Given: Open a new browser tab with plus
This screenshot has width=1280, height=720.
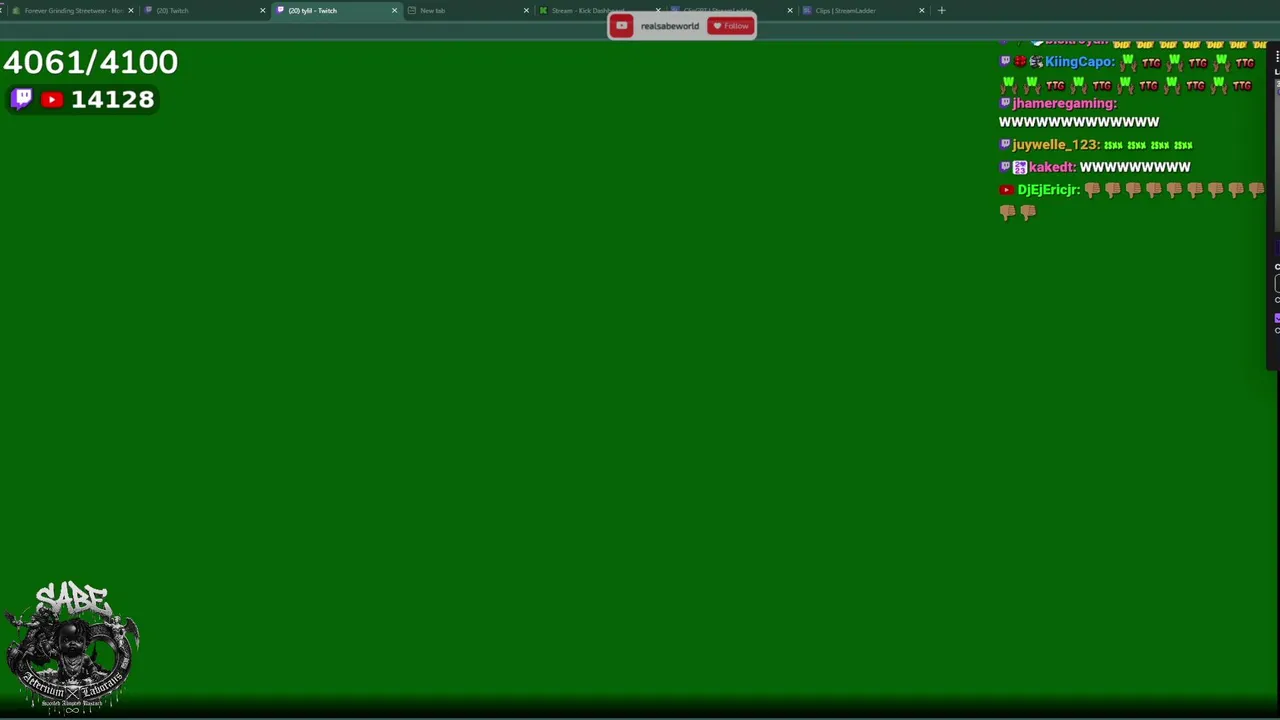Looking at the screenshot, I should pos(941,10).
